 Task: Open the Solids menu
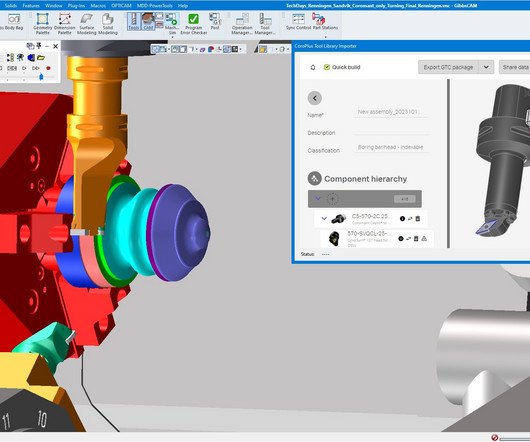[11, 5]
